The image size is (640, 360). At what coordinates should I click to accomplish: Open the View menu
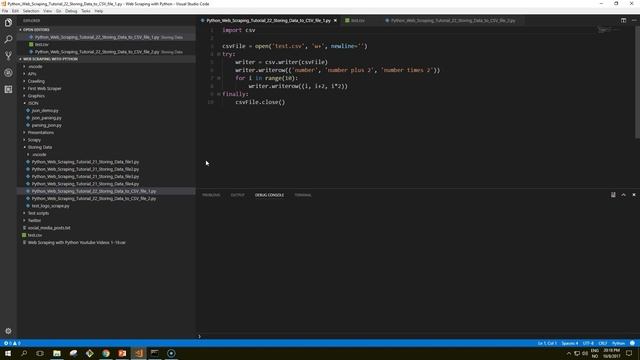tap(47, 11)
